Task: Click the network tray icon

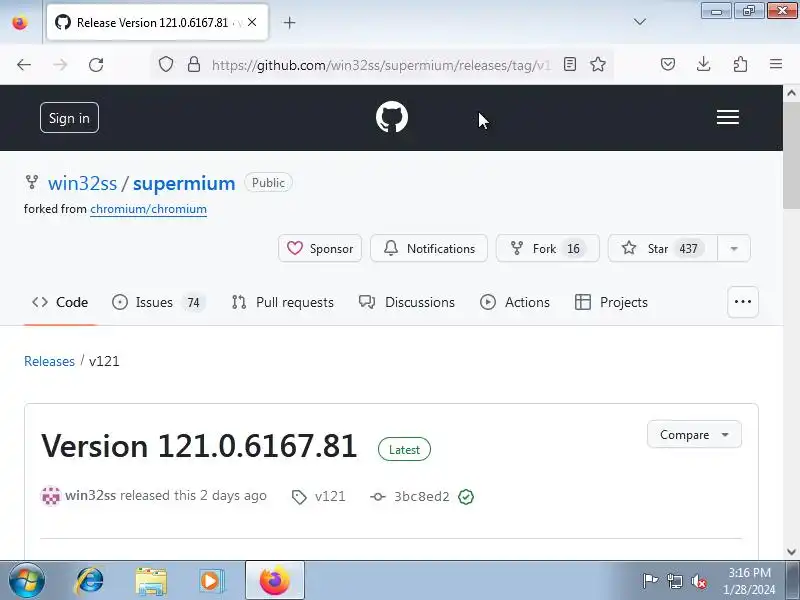Action: click(x=674, y=581)
